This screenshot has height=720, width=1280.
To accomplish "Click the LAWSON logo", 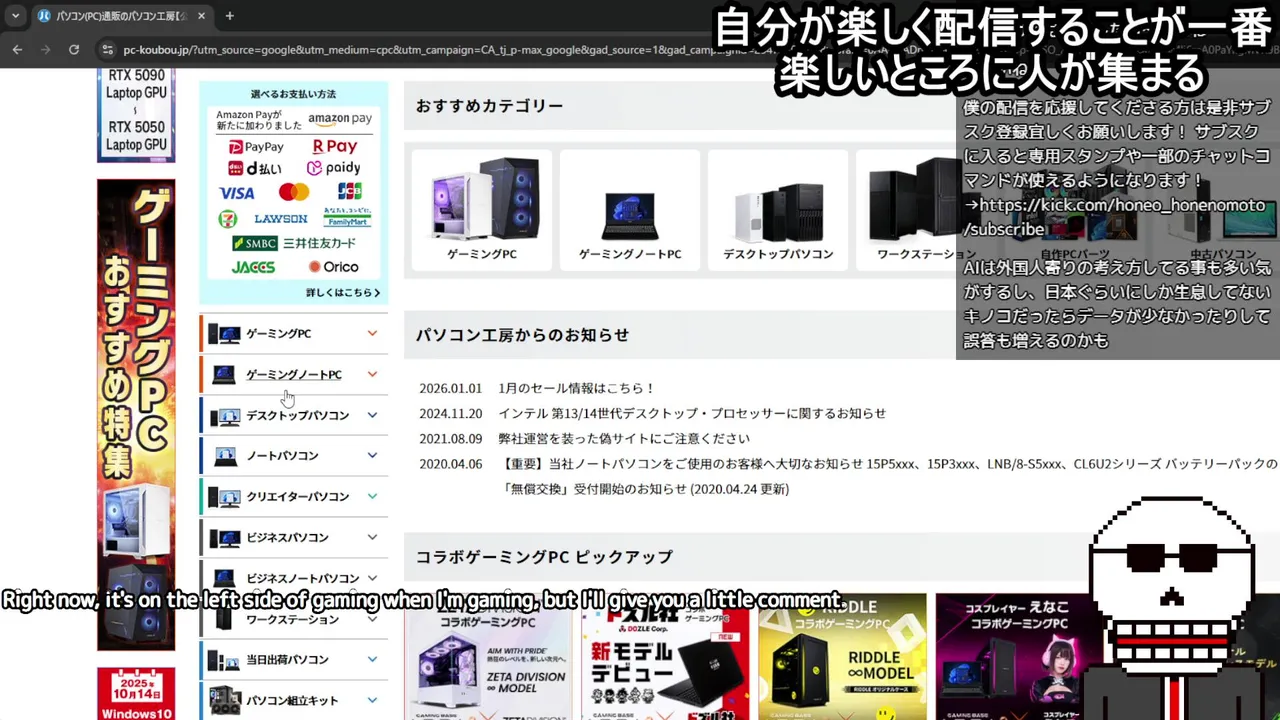I will click(281, 218).
